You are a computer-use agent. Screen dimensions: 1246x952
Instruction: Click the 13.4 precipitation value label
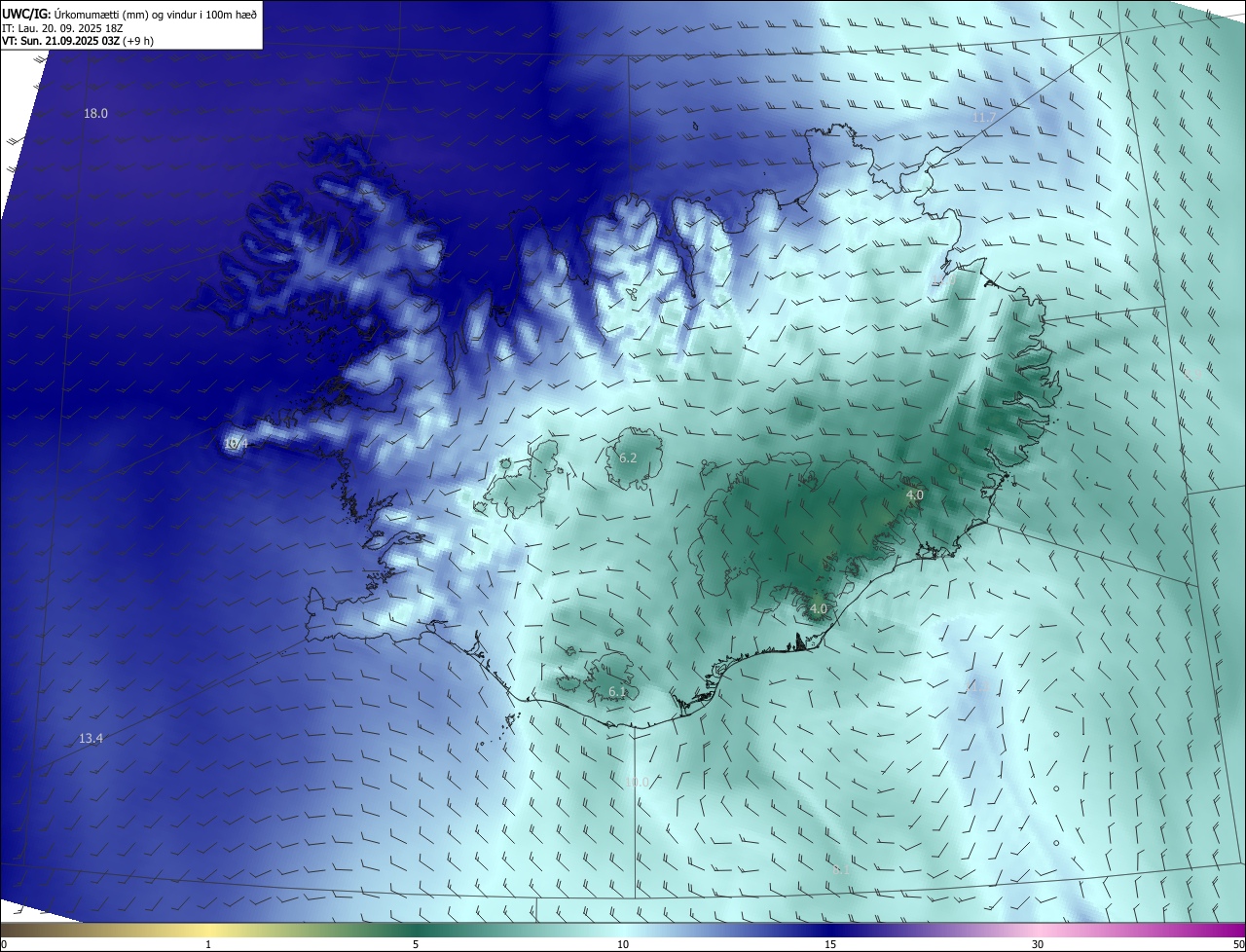pos(91,739)
